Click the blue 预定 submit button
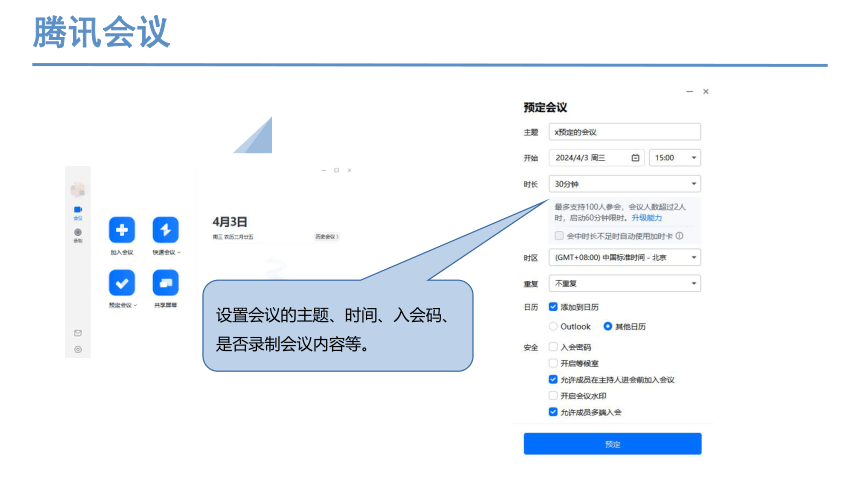This screenshot has width=860, height=484. [x=613, y=444]
